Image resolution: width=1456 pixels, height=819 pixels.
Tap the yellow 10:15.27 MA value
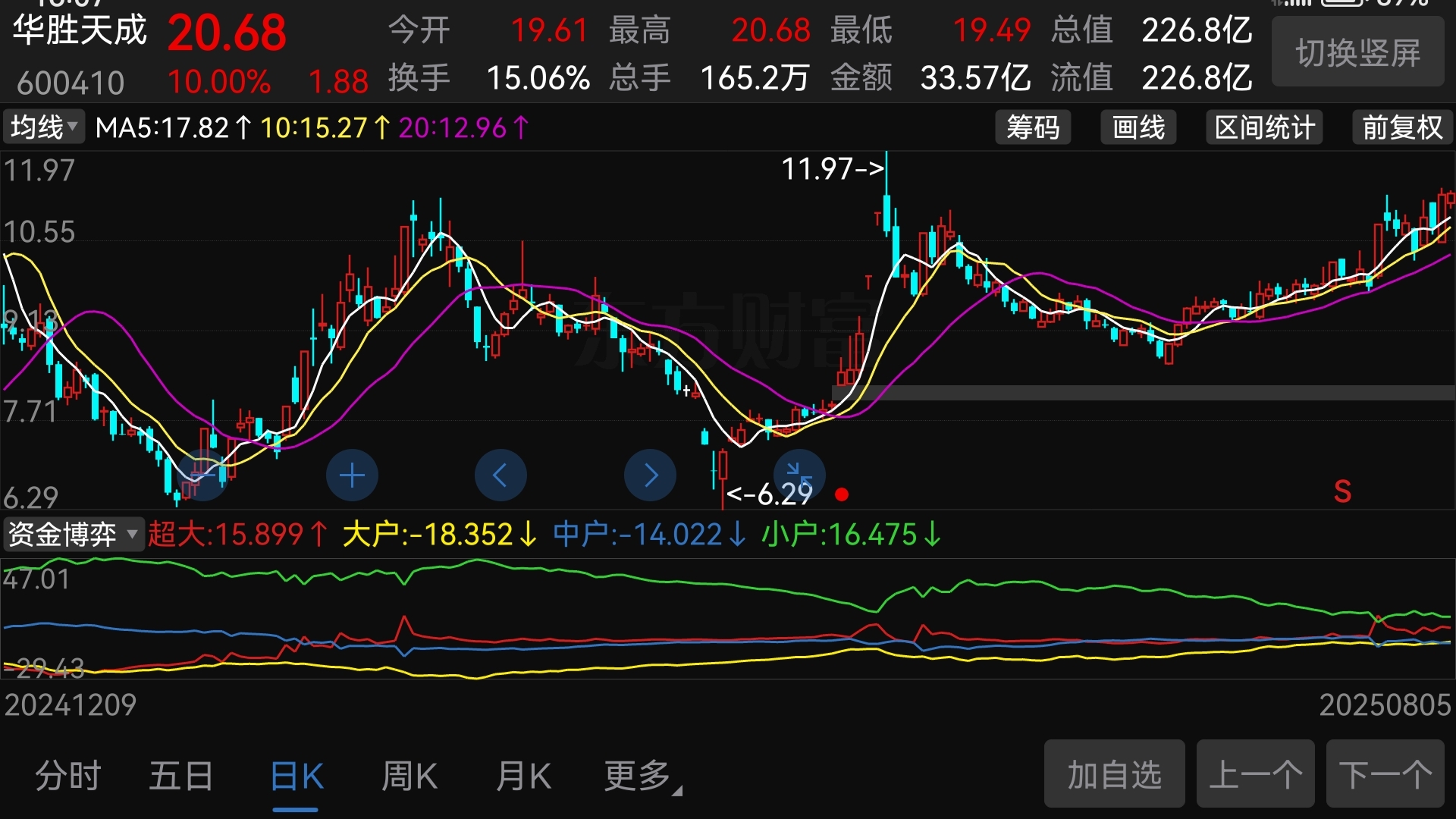click(325, 127)
